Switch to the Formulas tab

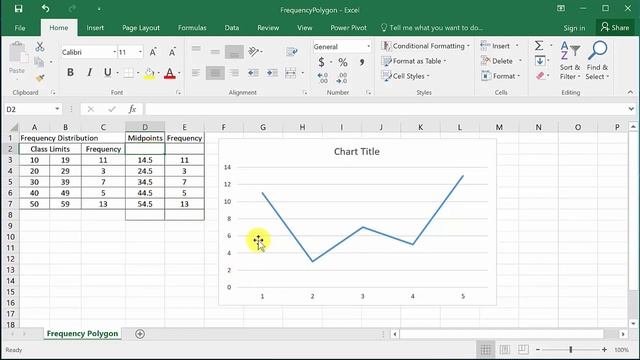click(x=192, y=28)
